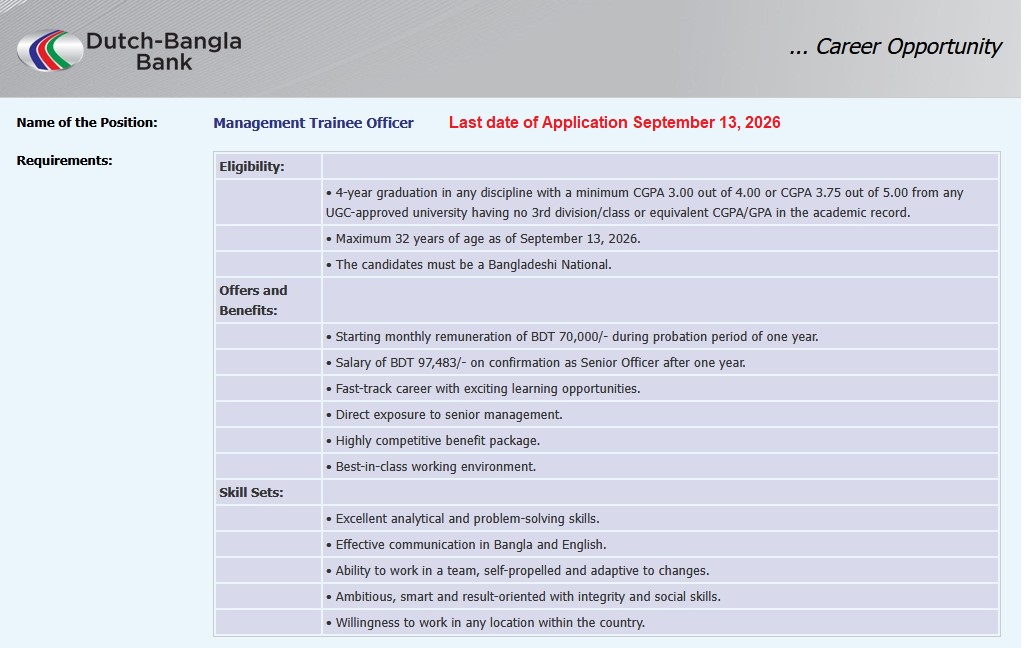Click the Direct exposure to senior management row

point(660,414)
